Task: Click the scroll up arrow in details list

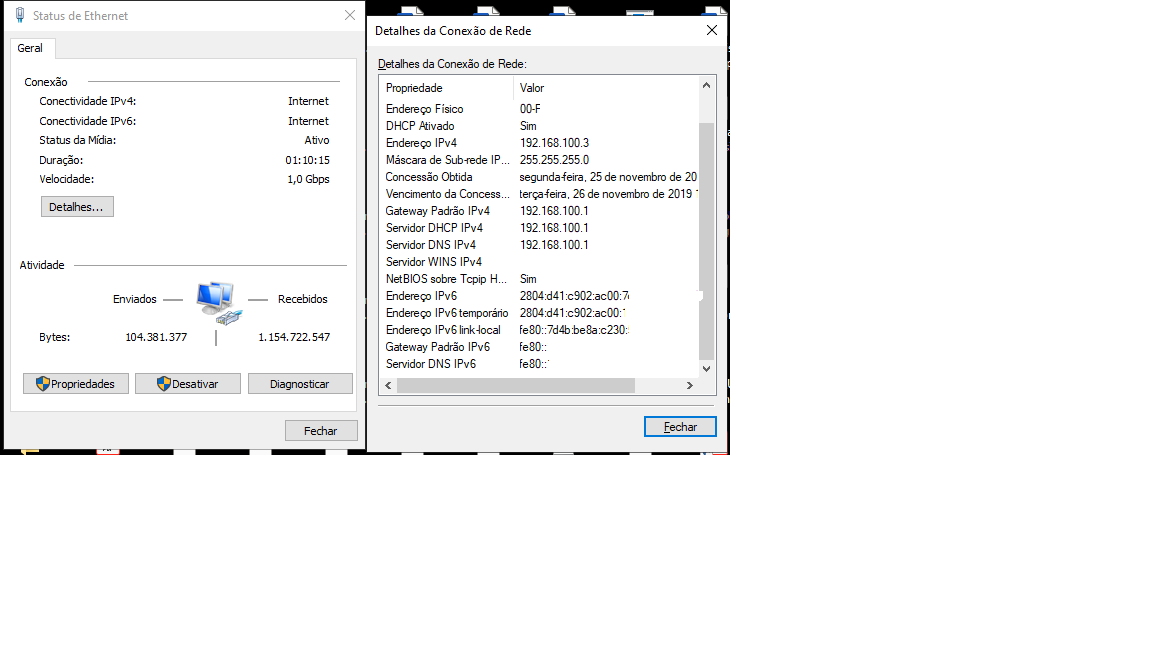Action: 706,85
